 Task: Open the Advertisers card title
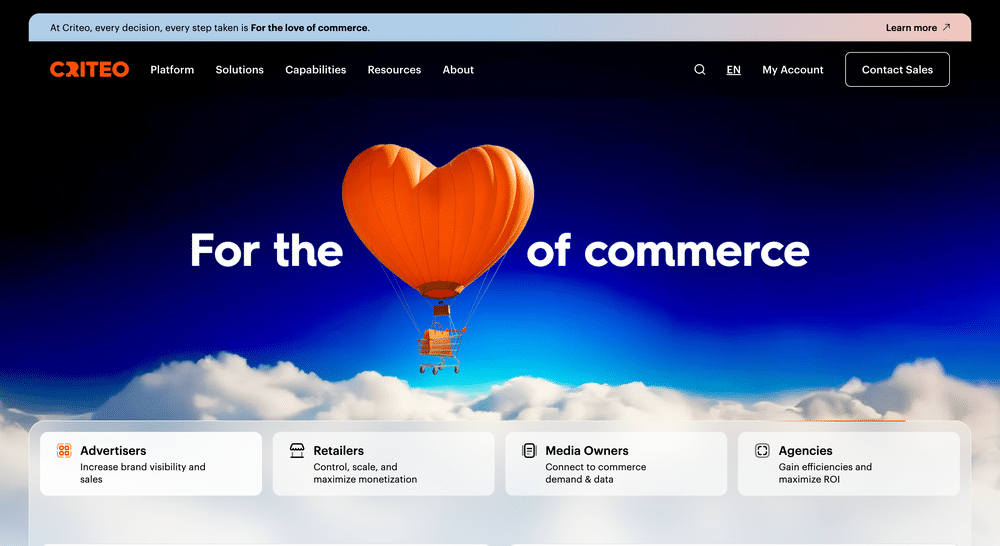113,450
